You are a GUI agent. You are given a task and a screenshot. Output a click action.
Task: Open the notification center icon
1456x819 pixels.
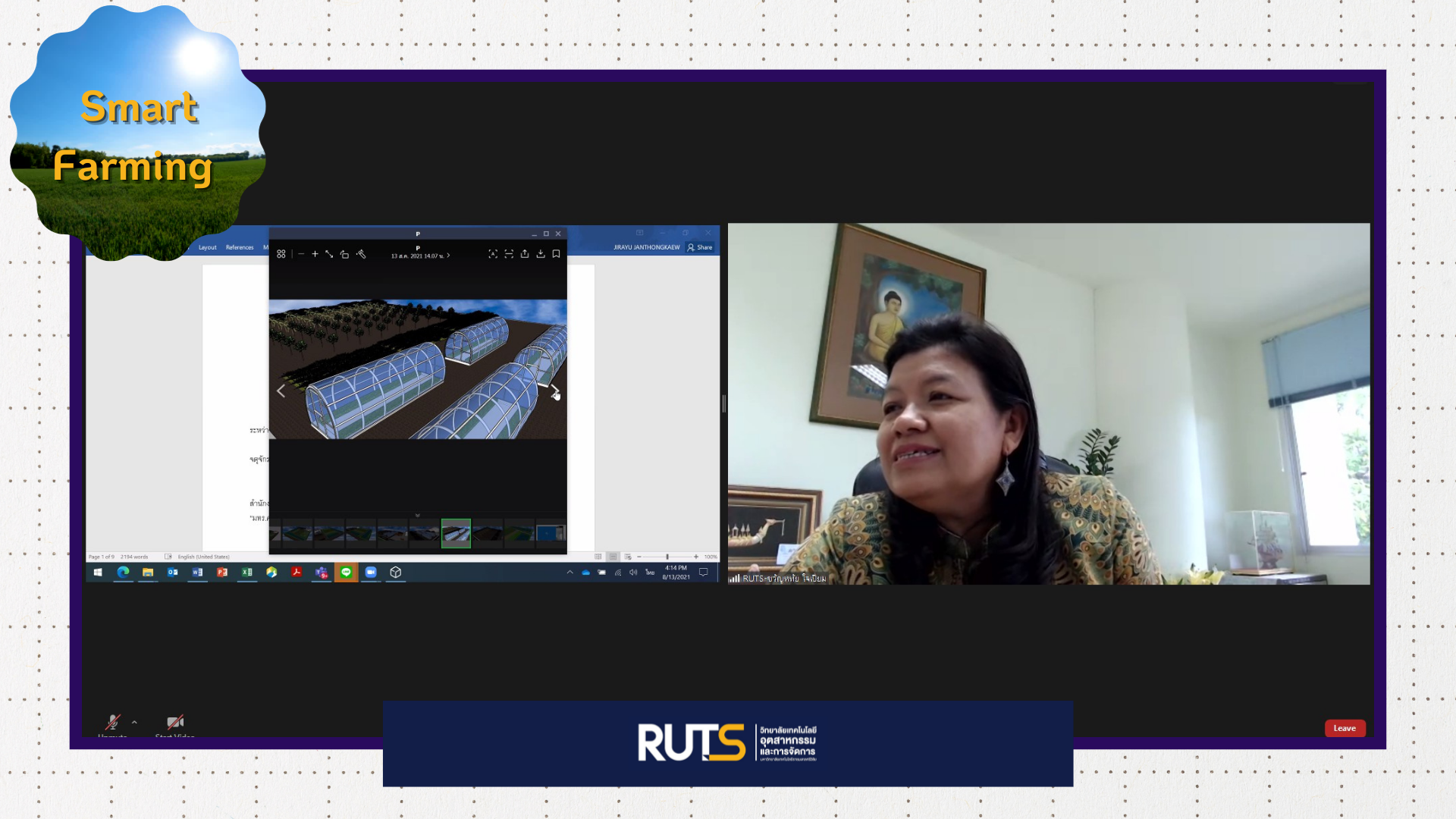coord(704,573)
